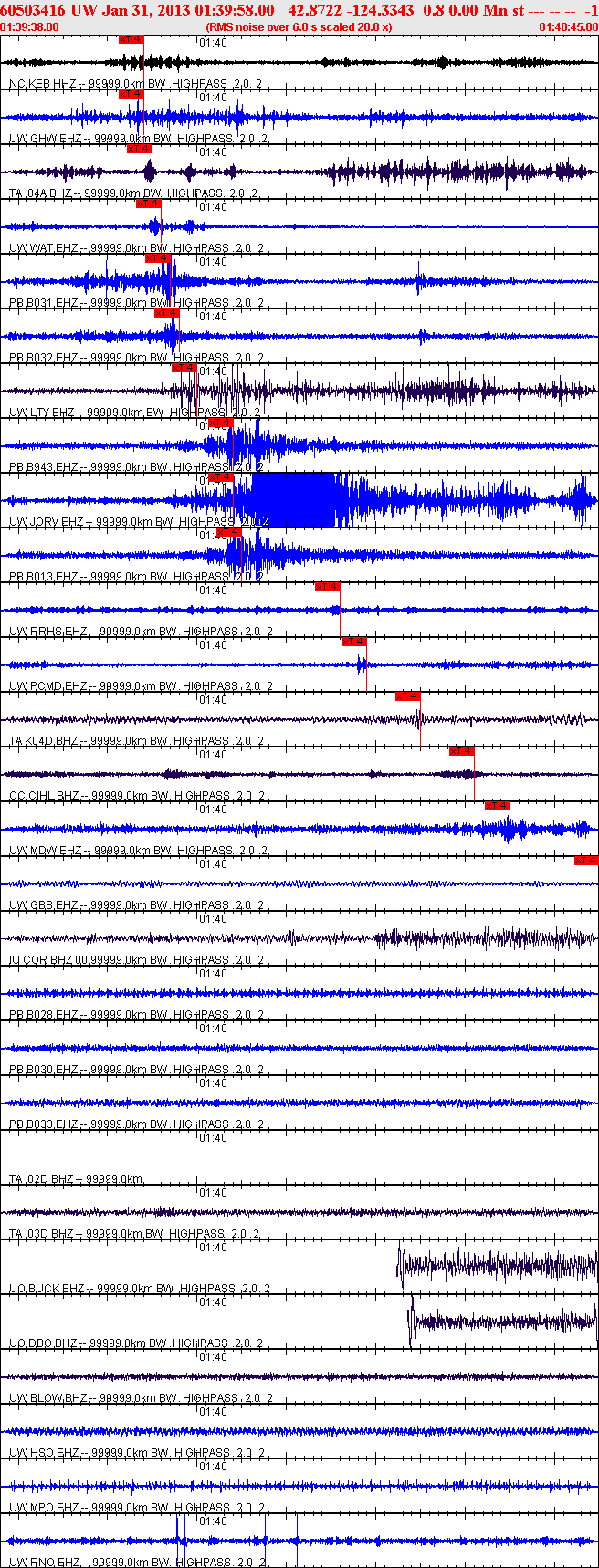599x1568 pixels.
Task: Click the red pick marker on UW.RRHS trace
Action: pyautogui.click(x=327, y=587)
